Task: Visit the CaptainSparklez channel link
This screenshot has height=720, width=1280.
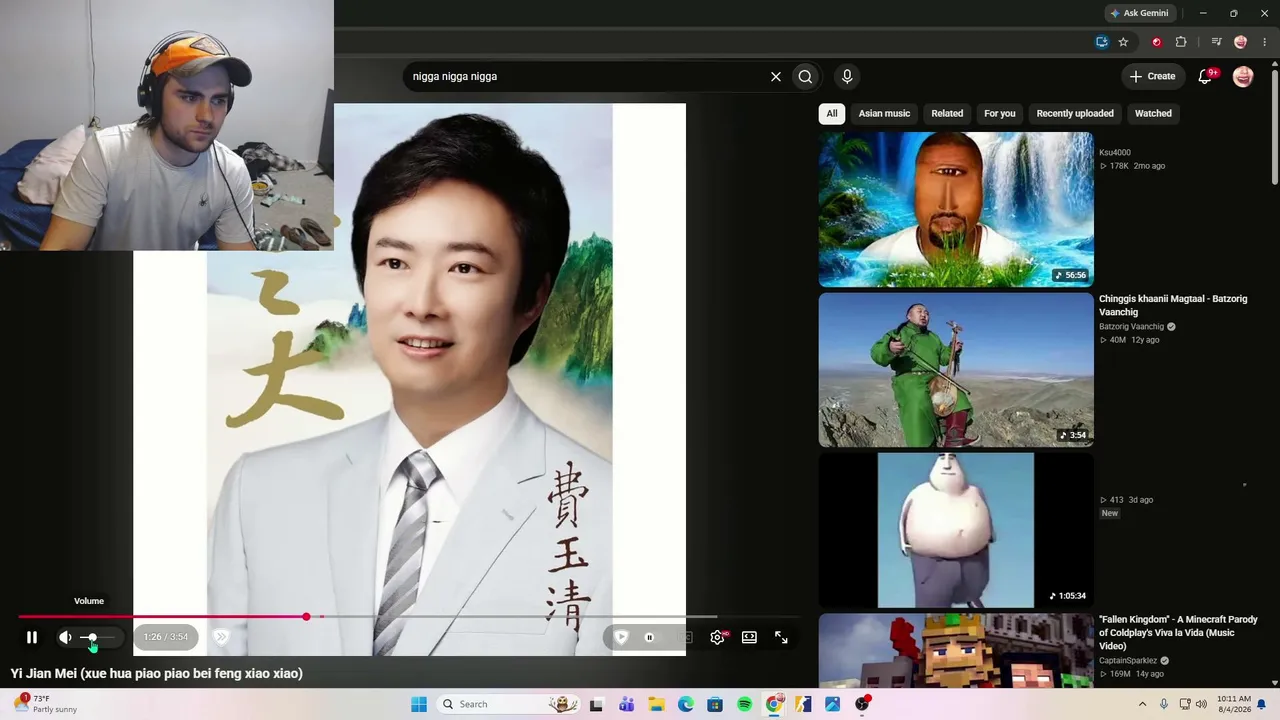Action: point(1128,660)
